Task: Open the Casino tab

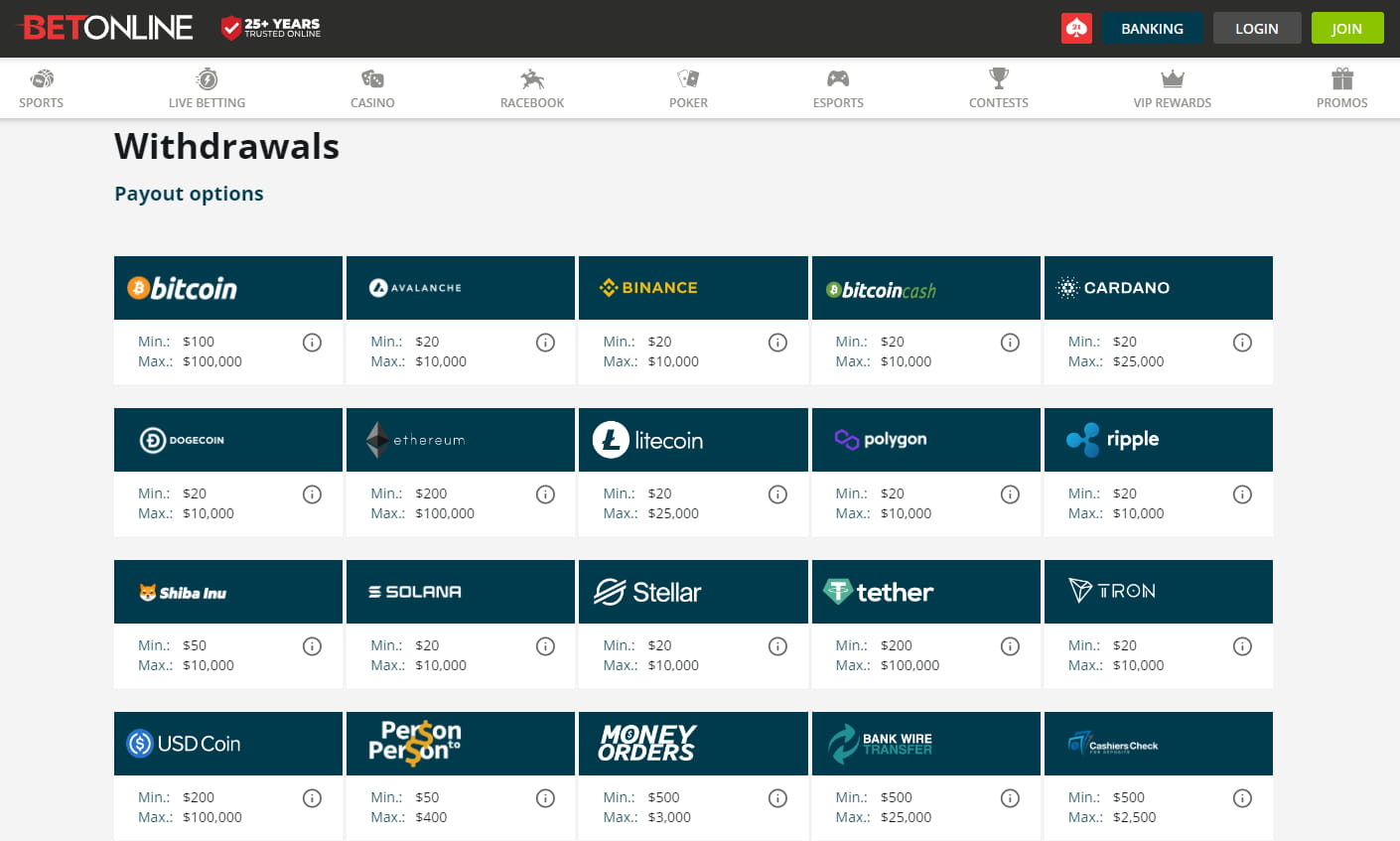Action: 372,88
